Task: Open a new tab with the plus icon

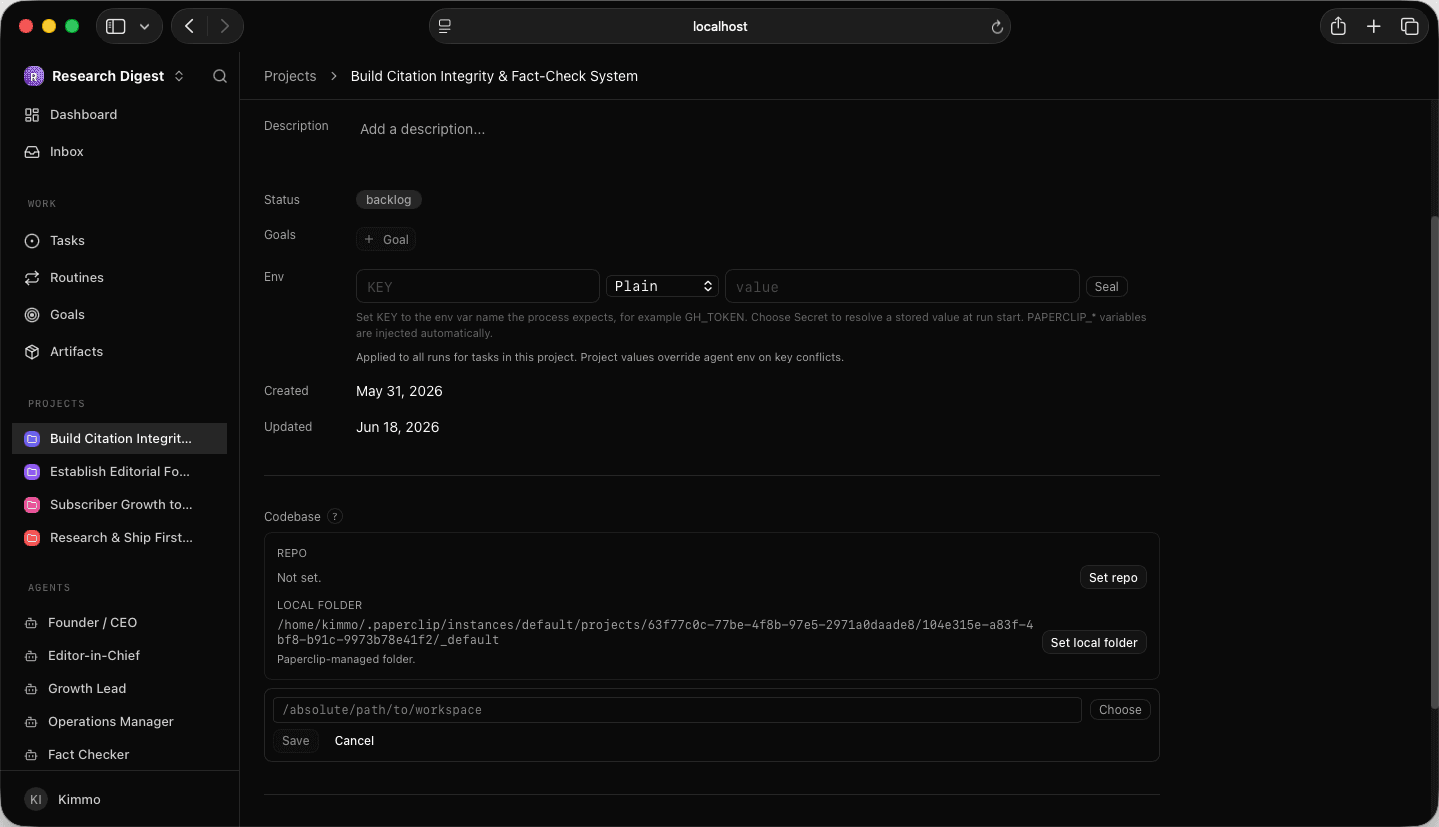Action: click(1374, 27)
